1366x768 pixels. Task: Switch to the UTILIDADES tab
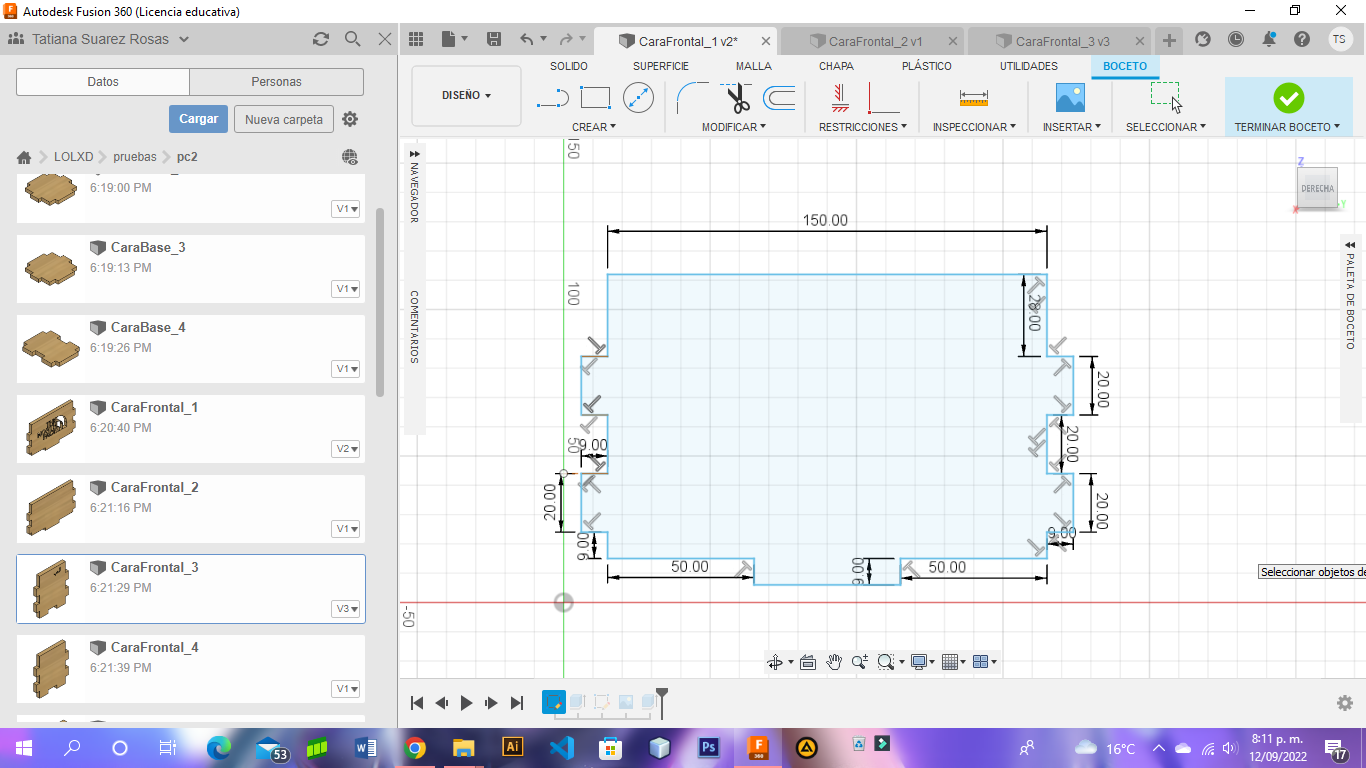(x=1029, y=66)
